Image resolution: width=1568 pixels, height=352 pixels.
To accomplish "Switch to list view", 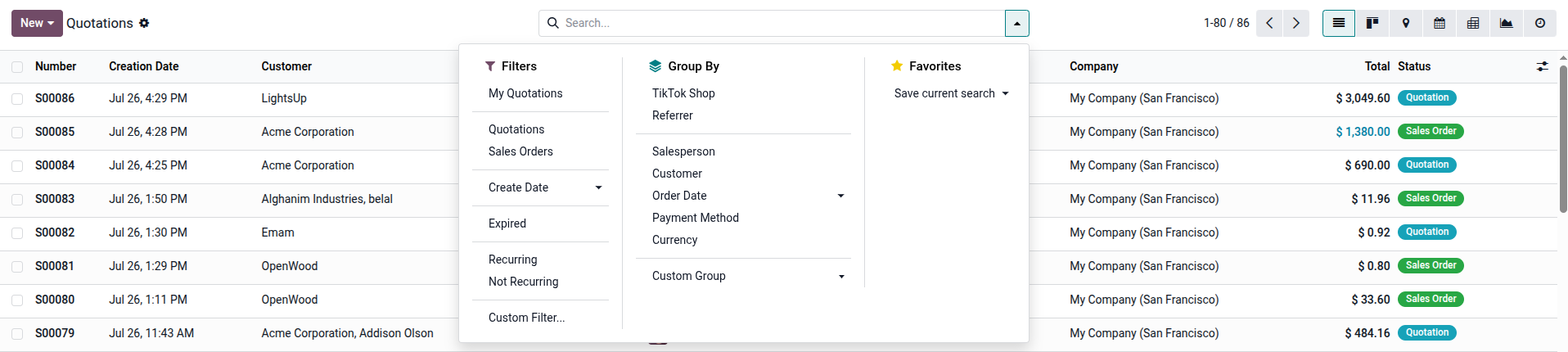I will coord(1339,23).
